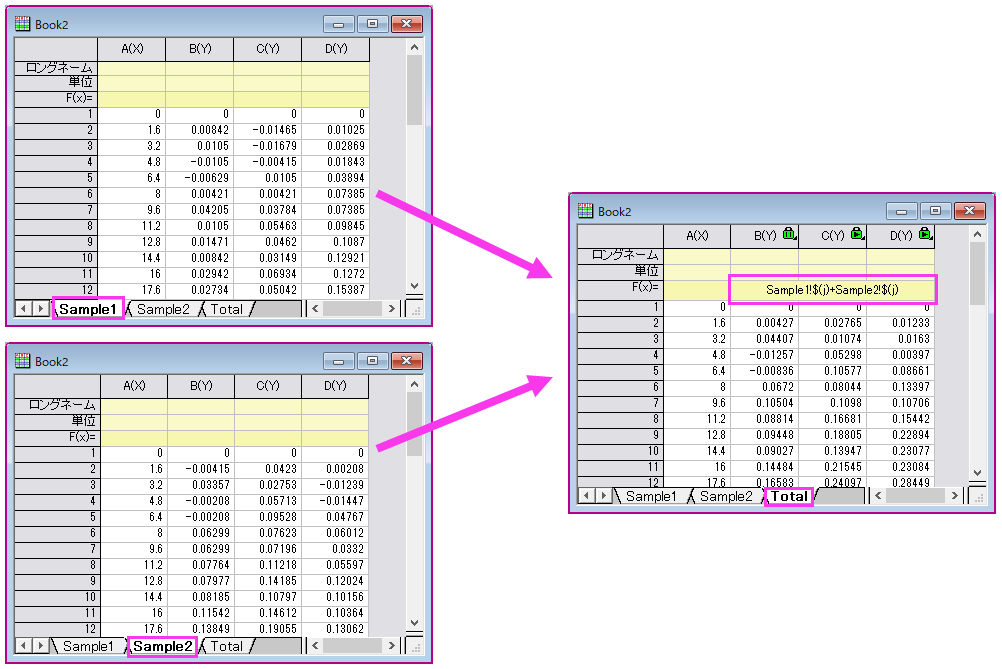
Task: Select Total tab in the Sample1-active window
Action: click(226, 310)
